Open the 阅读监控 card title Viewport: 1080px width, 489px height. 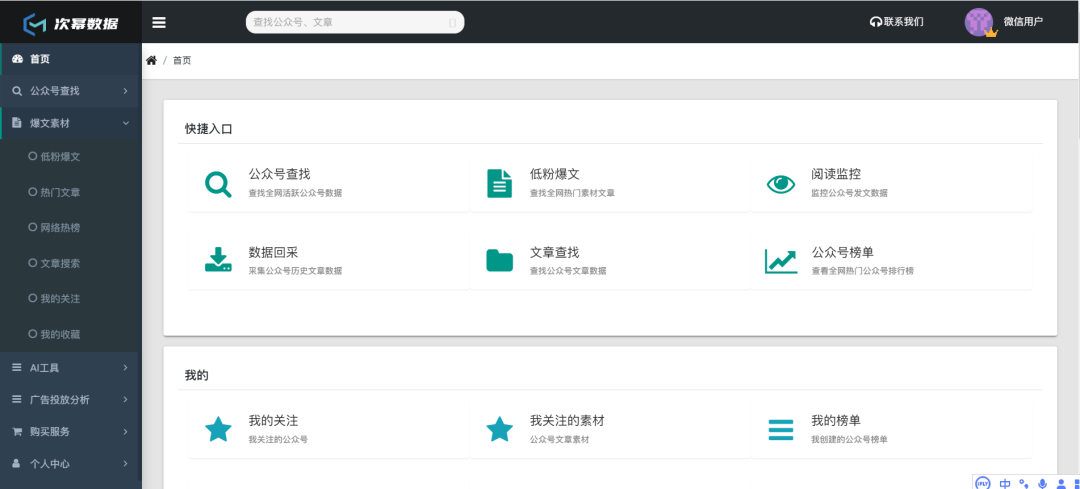[836, 174]
